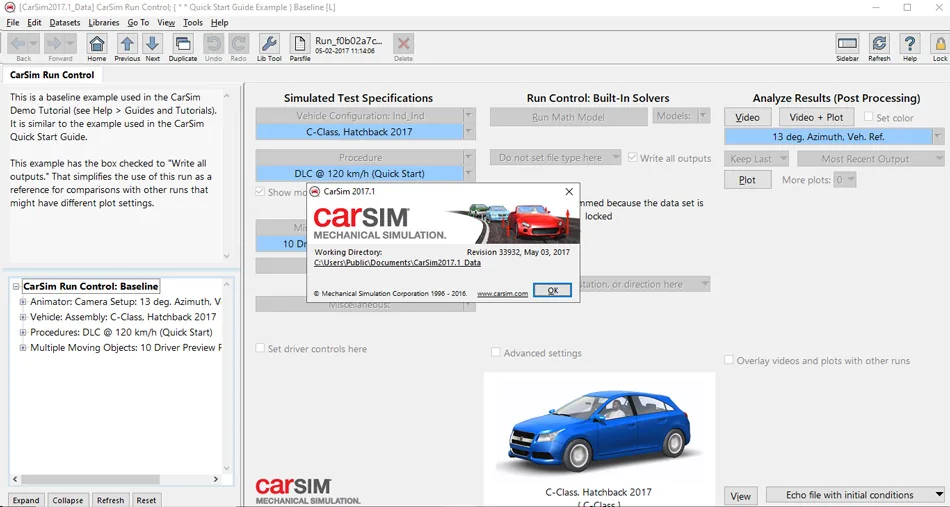
Task: Click OK in the CarSim about dialog
Action: pos(552,290)
